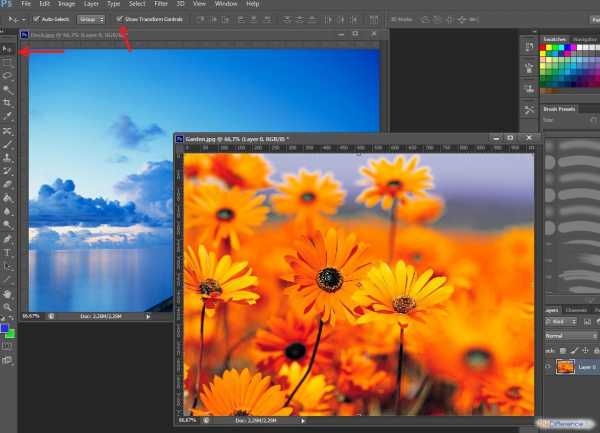The height and width of the screenshot is (433, 600).
Task: Select the Zoom tool
Action: (7, 307)
